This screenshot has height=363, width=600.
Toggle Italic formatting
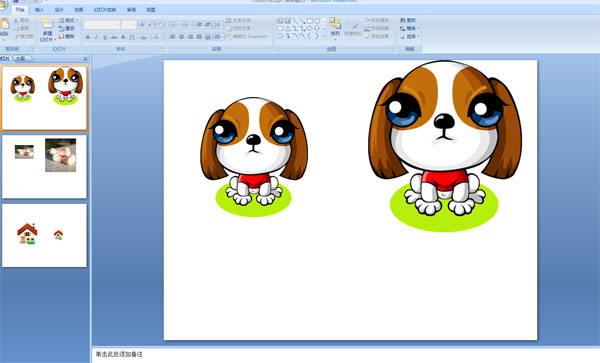(96, 37)
